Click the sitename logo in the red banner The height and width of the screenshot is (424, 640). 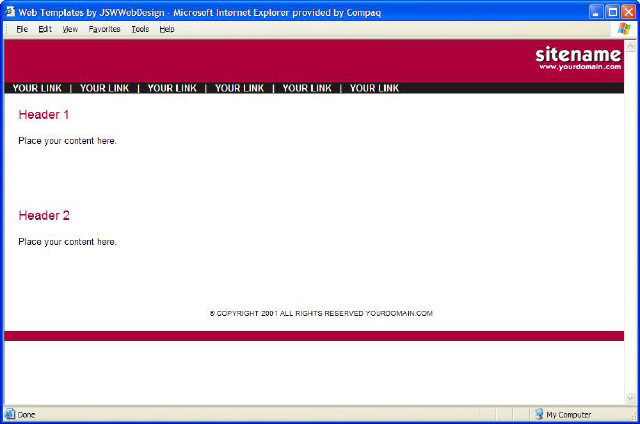(578, 54)
